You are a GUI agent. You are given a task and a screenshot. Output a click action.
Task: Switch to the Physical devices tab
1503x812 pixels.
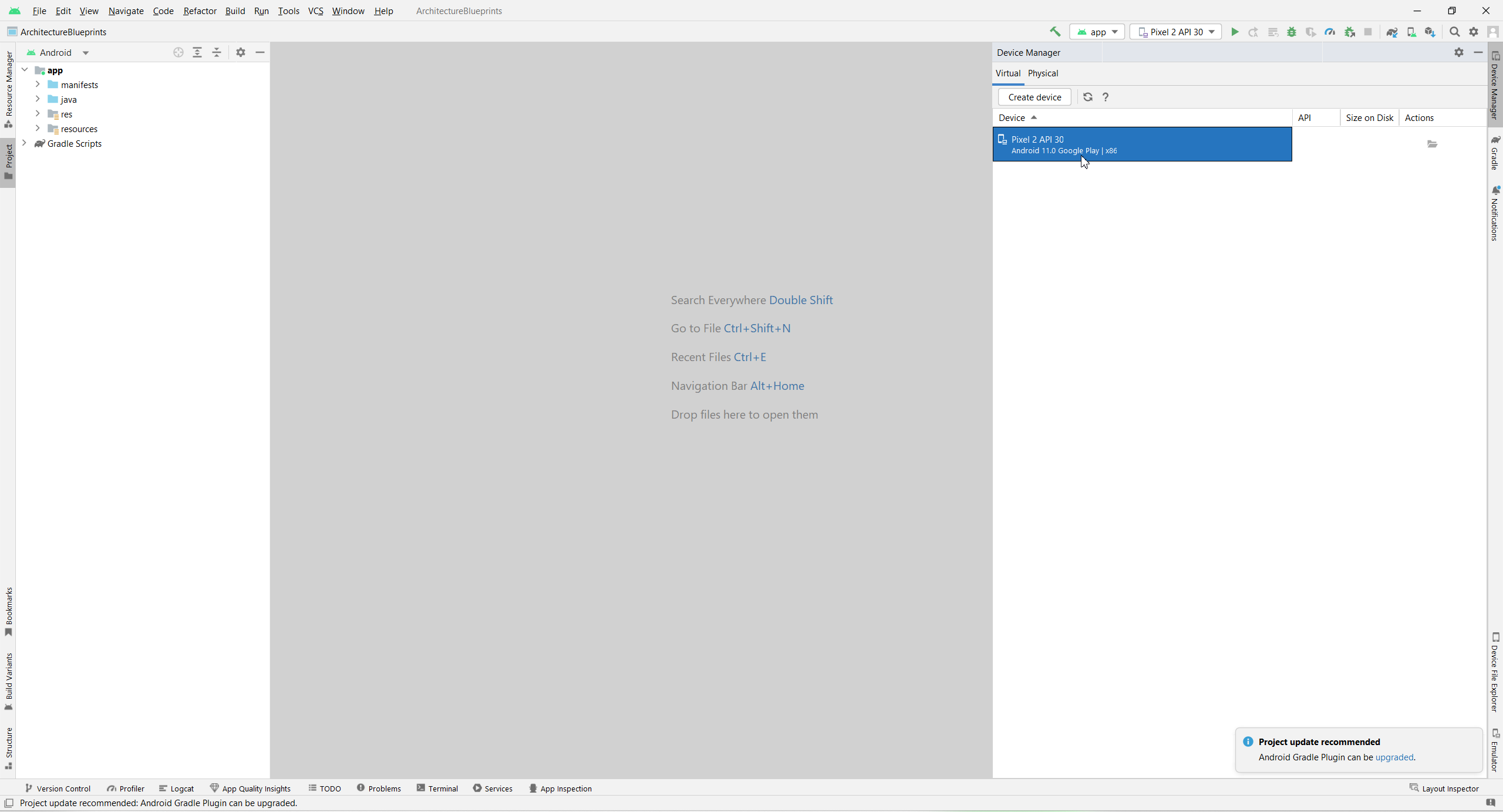pyautogui.click(x=1043, y=73)
